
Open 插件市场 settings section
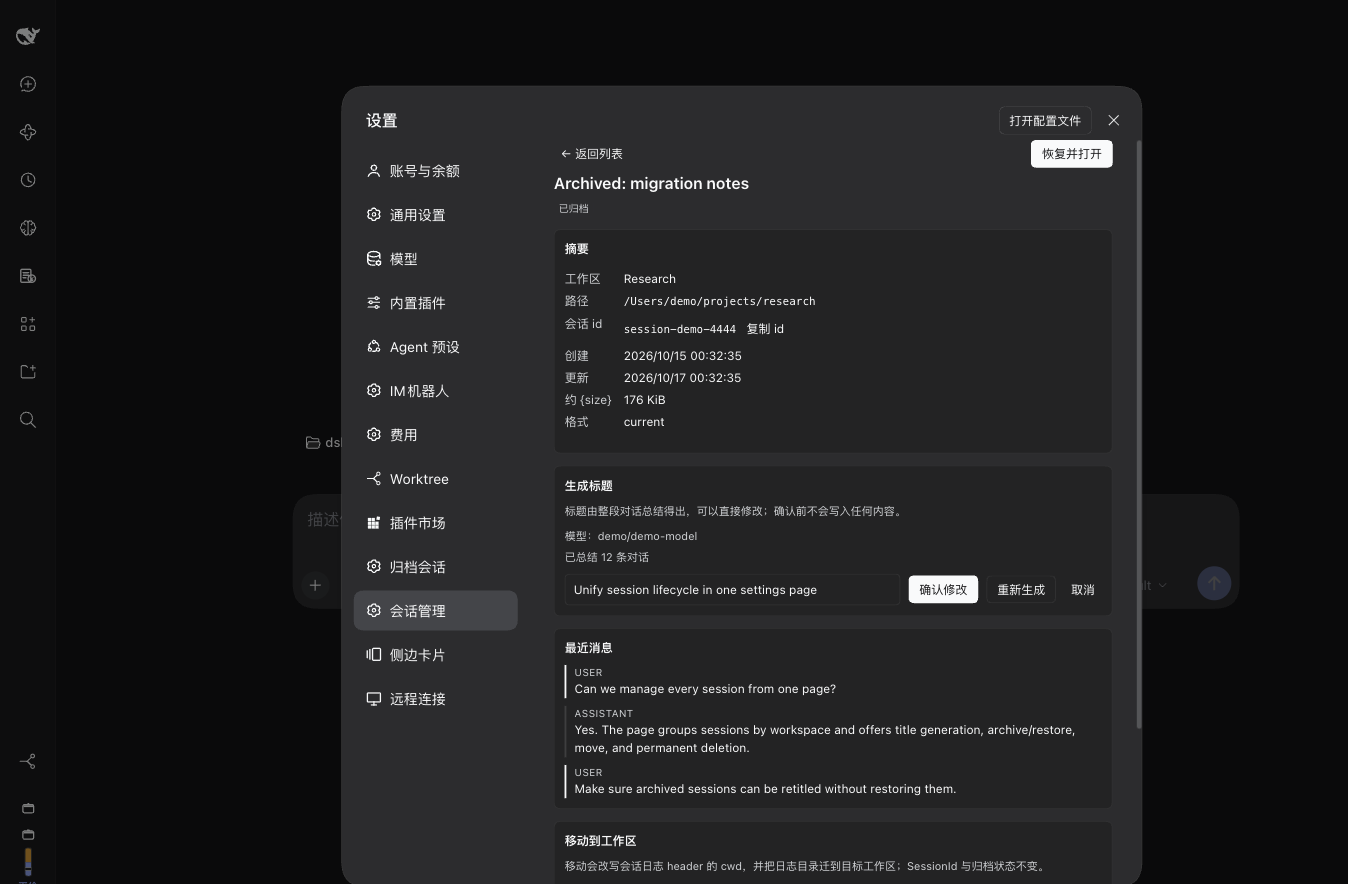[435, 523]
